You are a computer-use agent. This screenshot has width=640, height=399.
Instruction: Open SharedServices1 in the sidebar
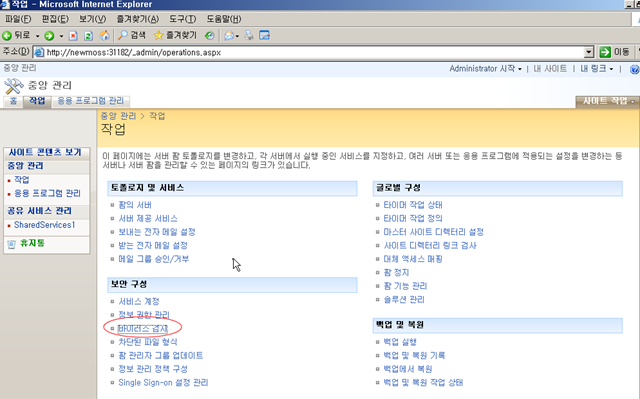(x=44, y=225)
